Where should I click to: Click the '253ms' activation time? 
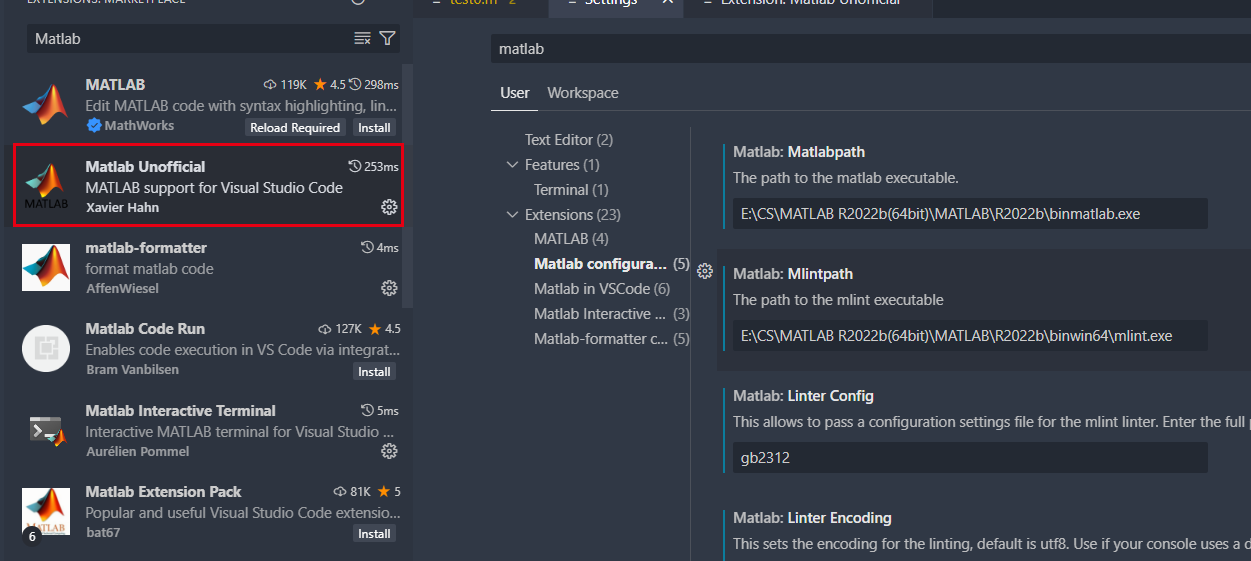(x=374, y=167)
